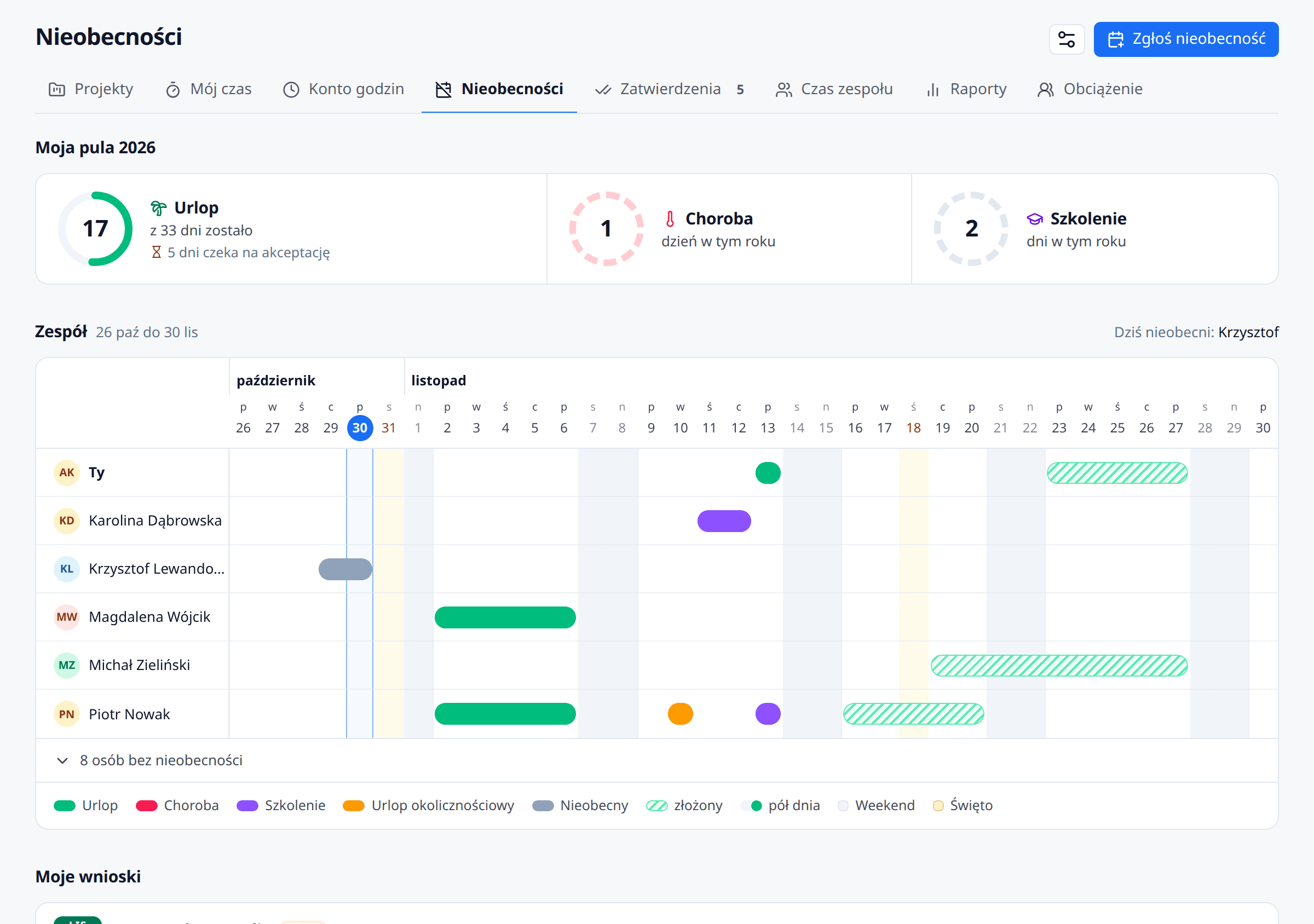This screenshot has height=924, width=1314.
Task: Go to Obciążenie tab
Action: coord(1090,89)
